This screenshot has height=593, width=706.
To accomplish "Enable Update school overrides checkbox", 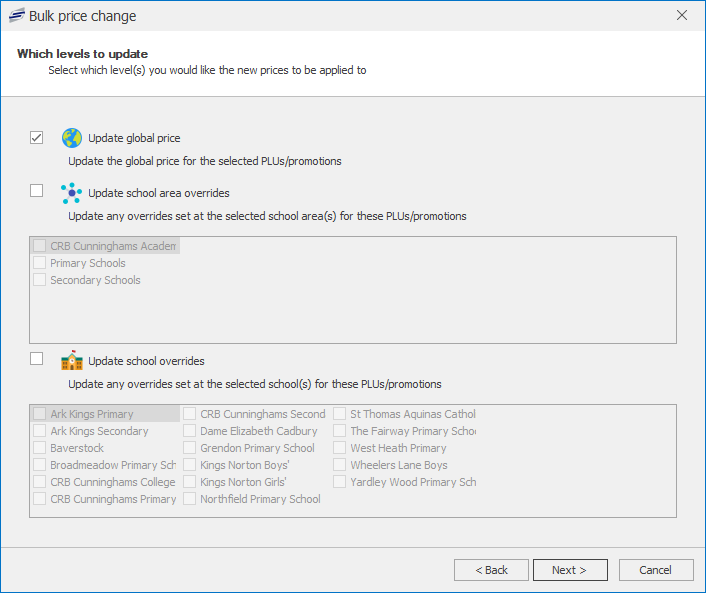I will pos(37,358).
